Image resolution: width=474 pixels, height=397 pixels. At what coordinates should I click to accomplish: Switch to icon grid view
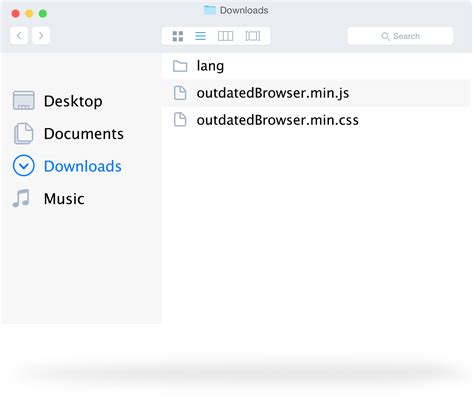[x=178, y=36]
